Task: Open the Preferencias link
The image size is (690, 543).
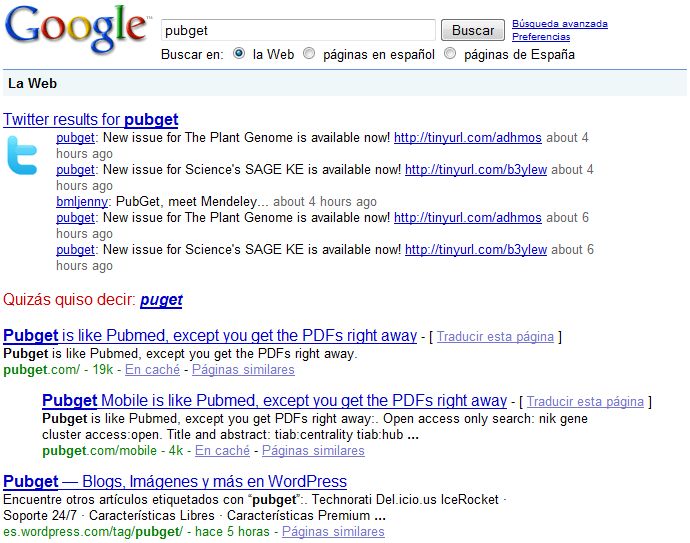Action: pos(541,37)
